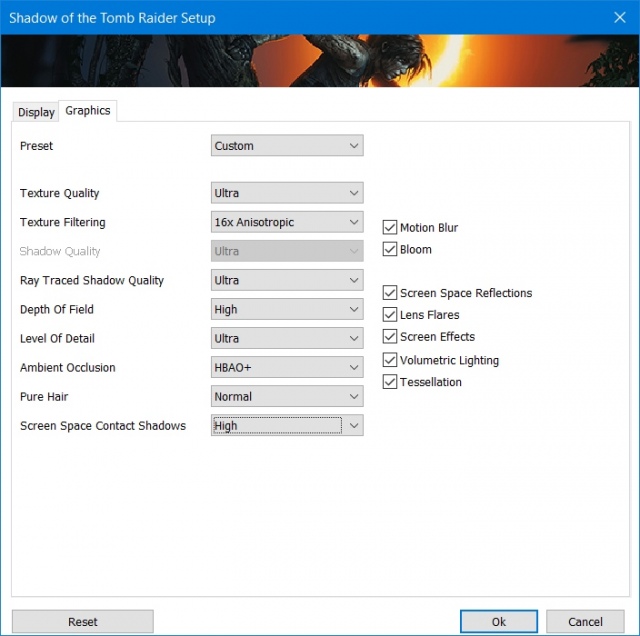Click the Depth Of Field label
Viewport: 640px width, 636px height.
click(x=57, y=309)
